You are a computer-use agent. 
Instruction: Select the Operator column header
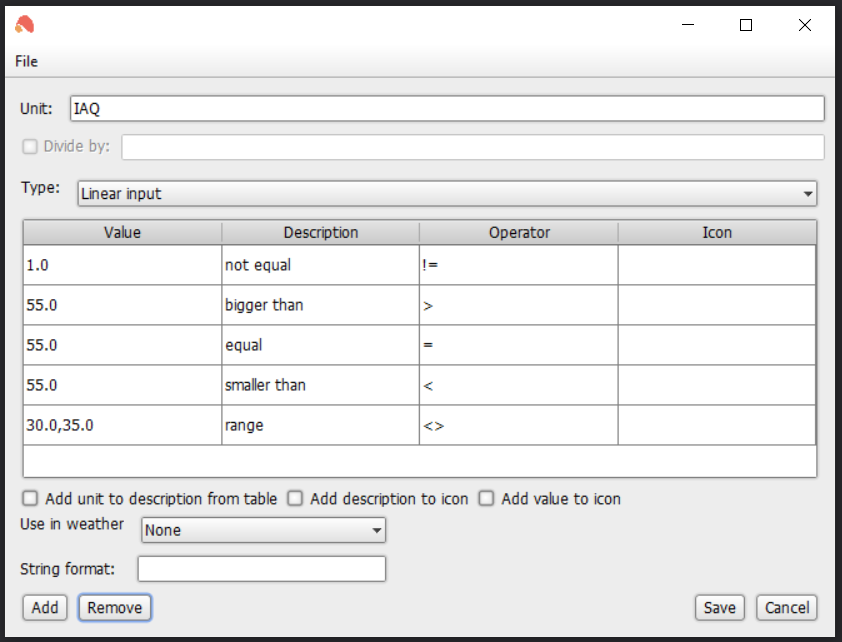coord(519,232)
